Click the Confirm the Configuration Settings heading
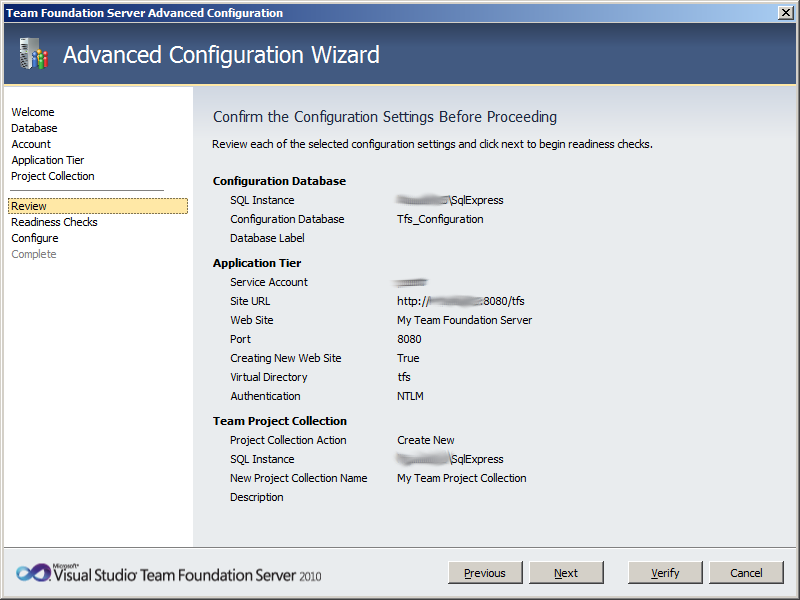This screenshot has width=800, height=600. (x=385, y=117)
